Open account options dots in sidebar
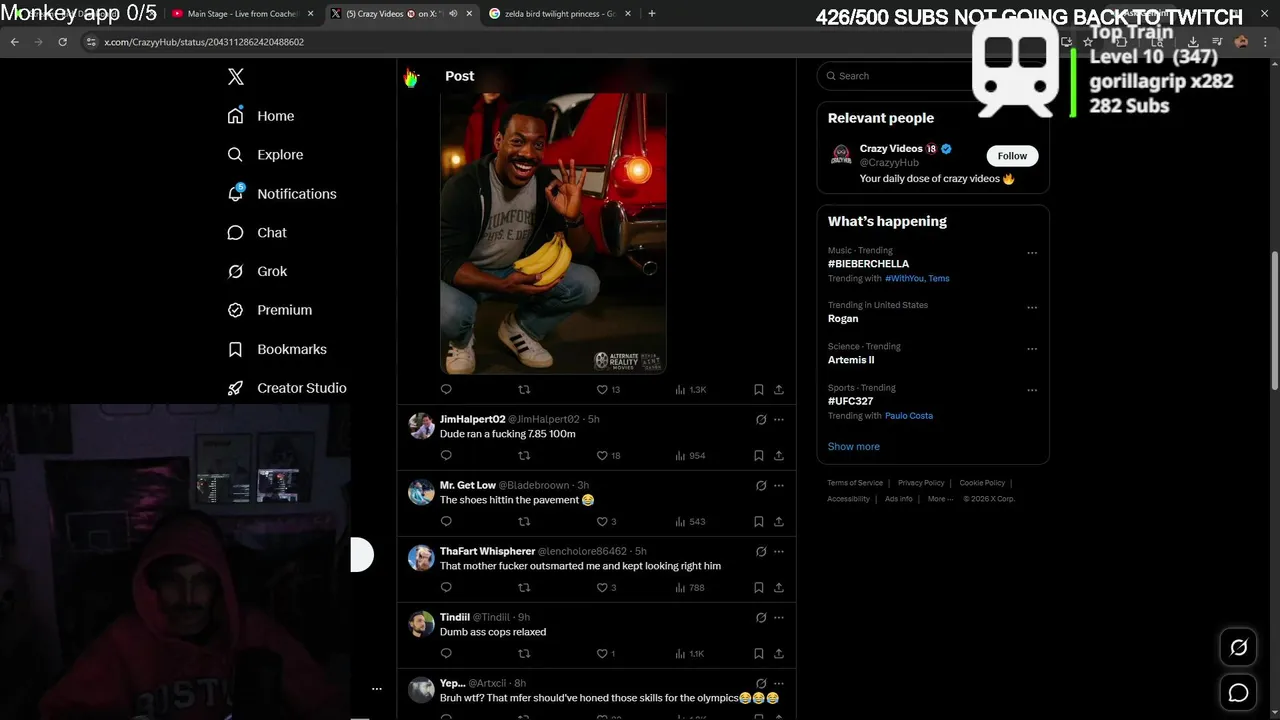This screenshot has width=1280, height=720. tap(377, 689)
